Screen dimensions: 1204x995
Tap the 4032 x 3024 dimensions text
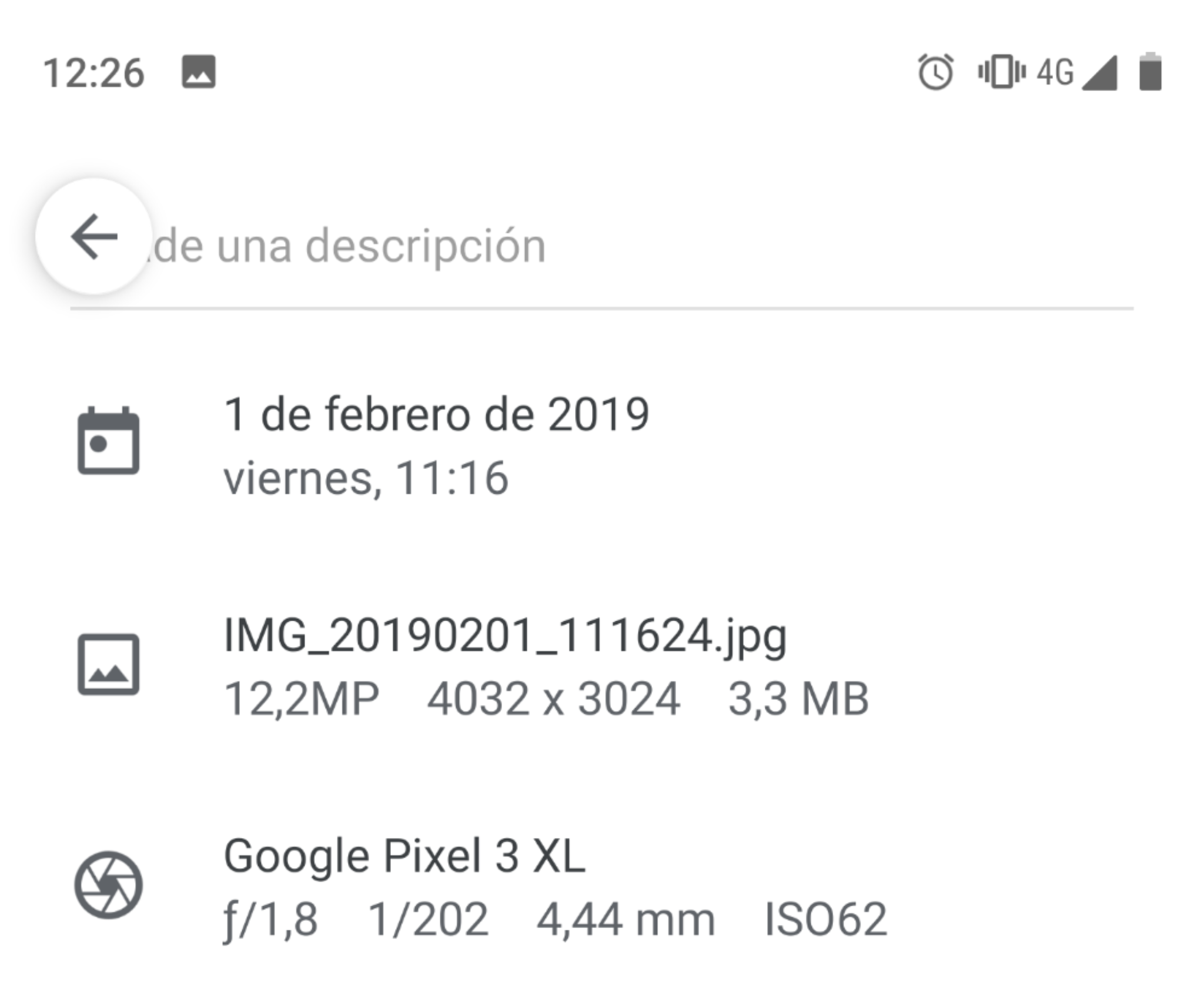tap(553, 699)
